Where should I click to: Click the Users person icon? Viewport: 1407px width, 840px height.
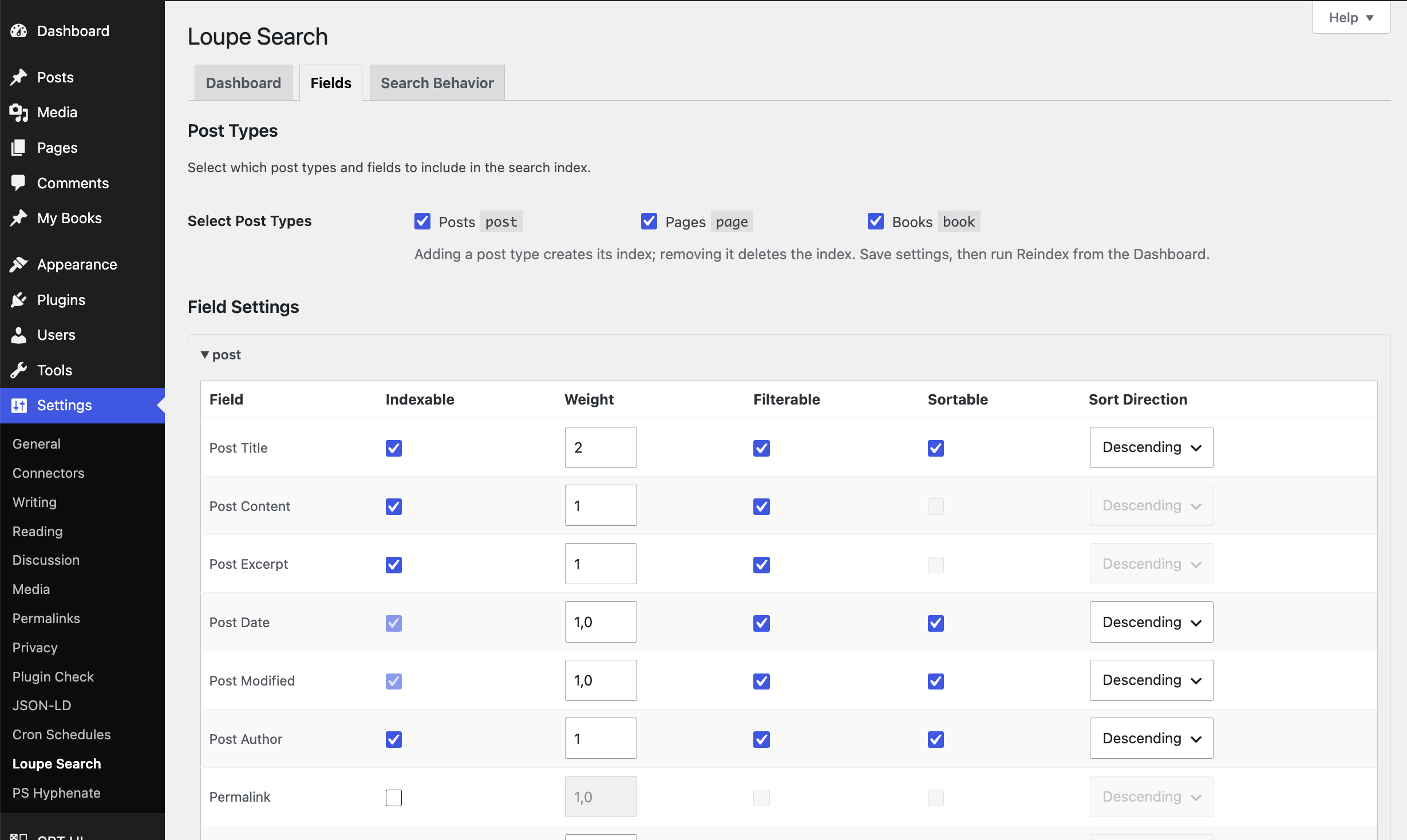[x=19, y=335]
